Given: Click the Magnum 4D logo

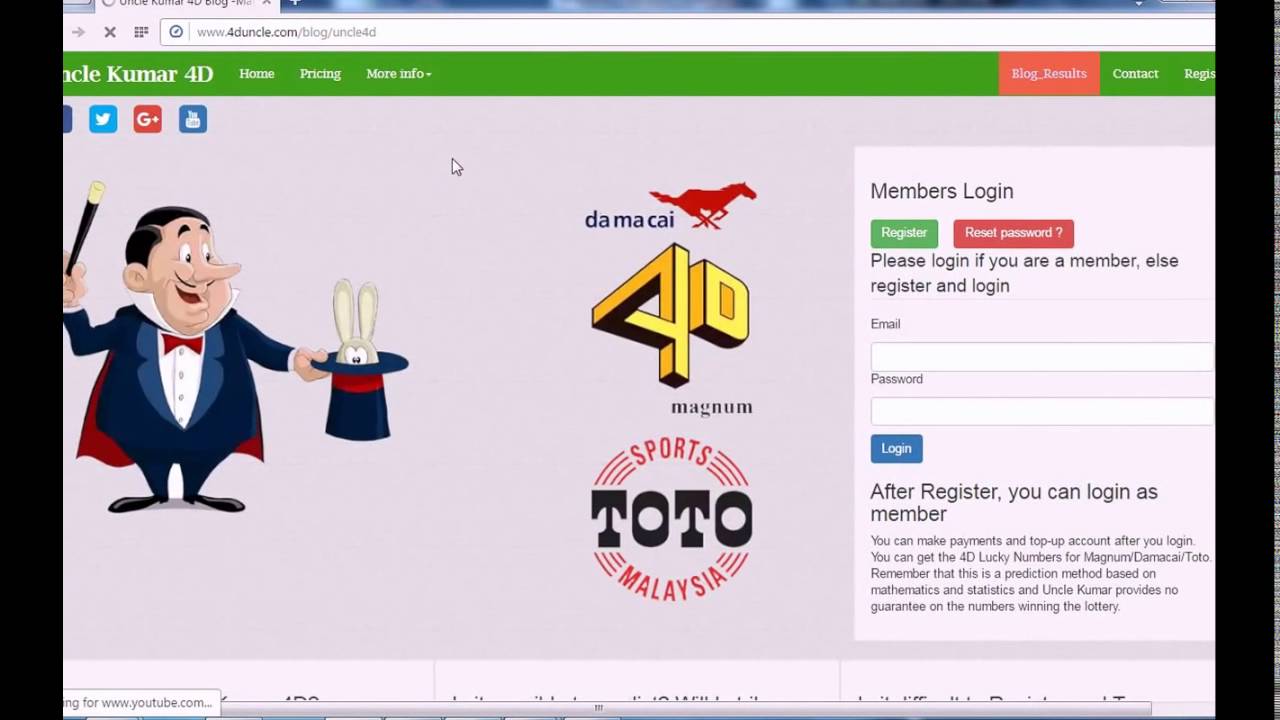Looking at the screenshot, I should click(671, 328).
